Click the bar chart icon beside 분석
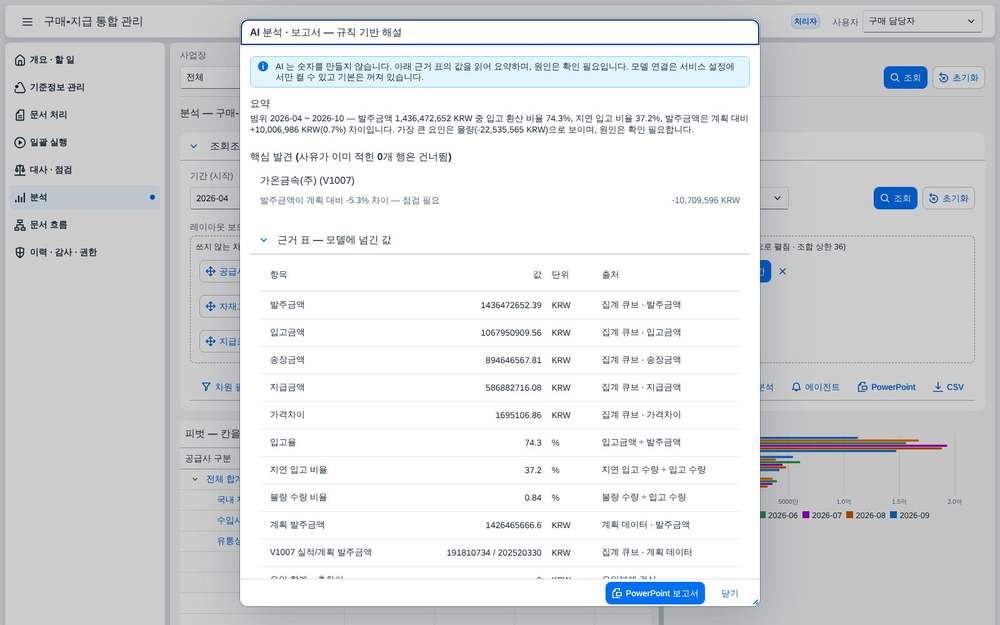Image resolution: width=1000 pixels, height=625 pixels. 20,198
